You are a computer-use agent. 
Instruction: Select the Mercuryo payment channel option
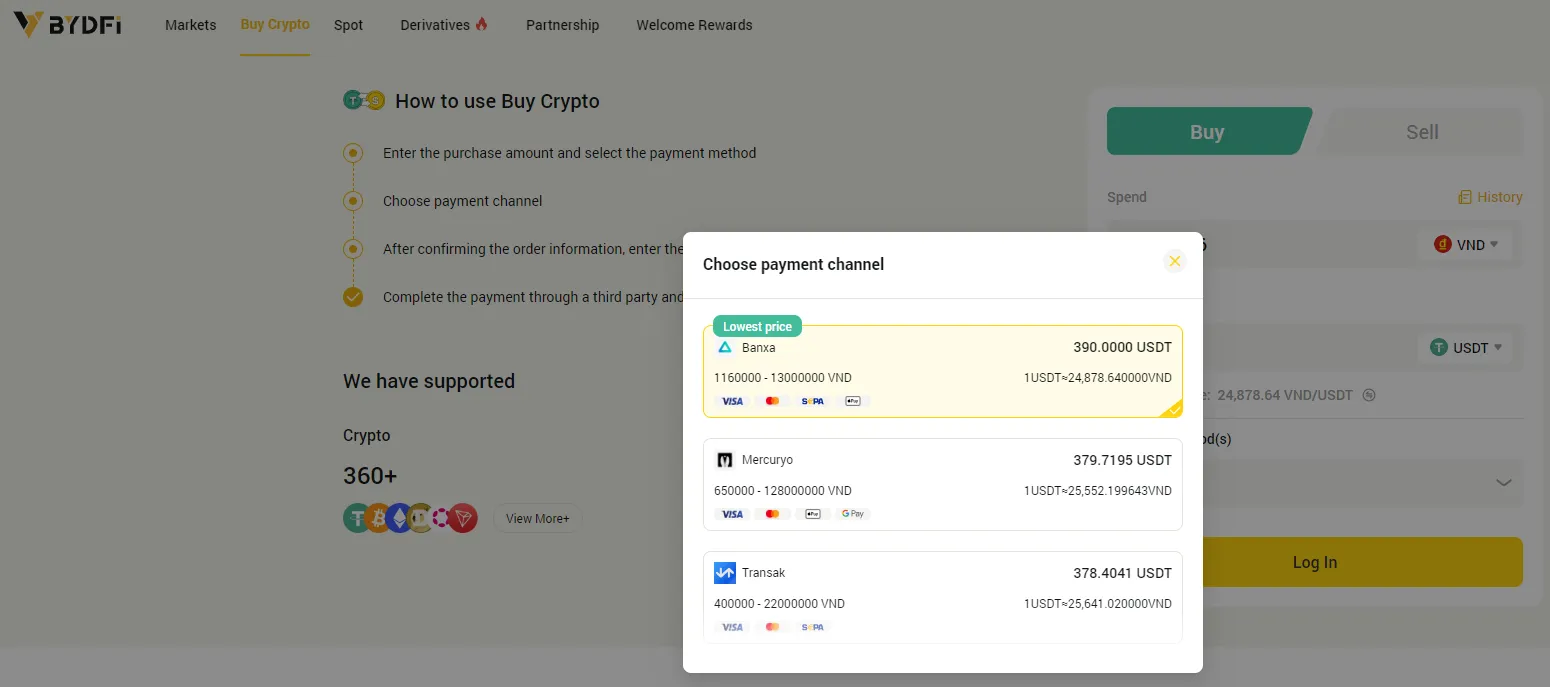click(x=943, y=484)
